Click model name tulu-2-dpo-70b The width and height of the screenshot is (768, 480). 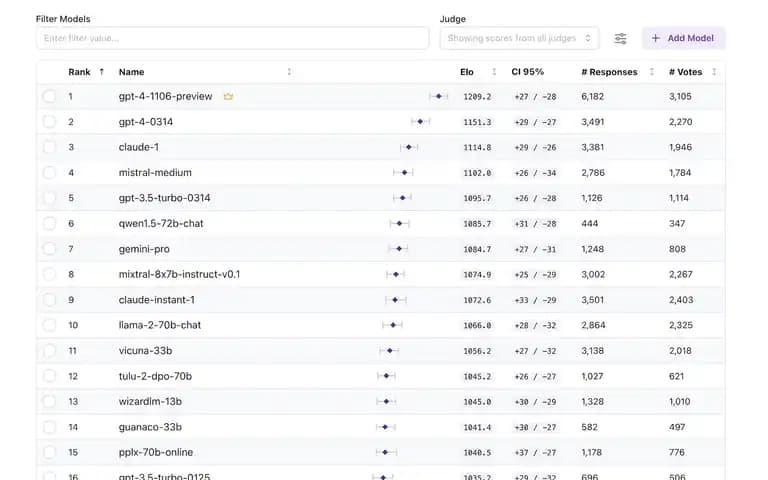155,376
